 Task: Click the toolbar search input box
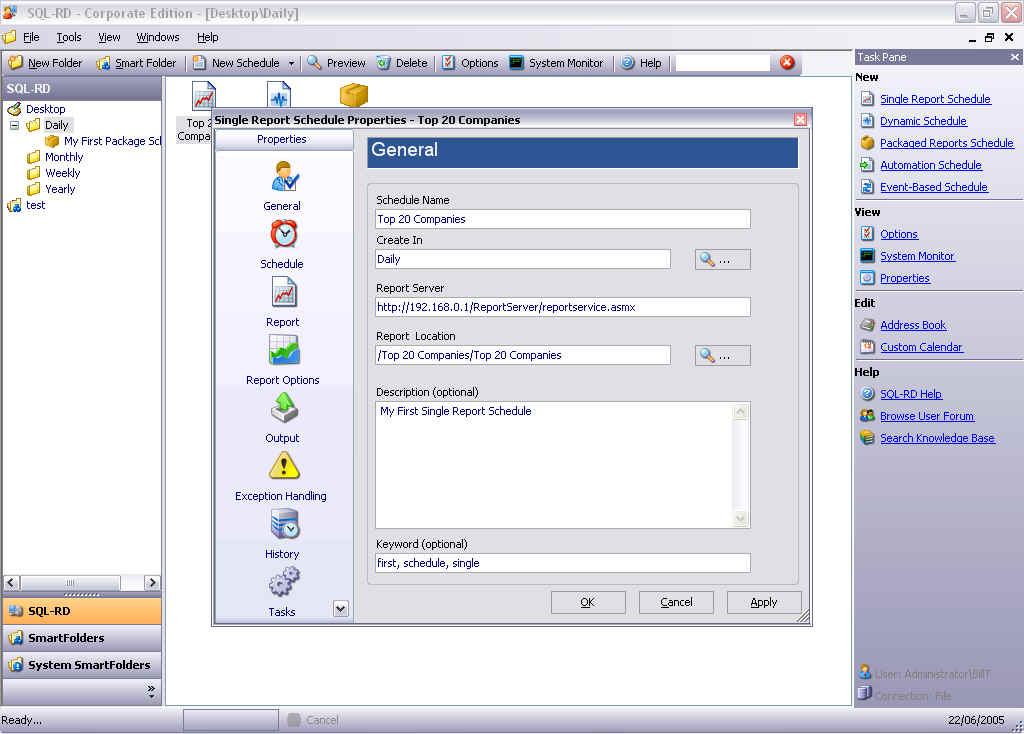pyautogui.click(x=723, y=63)
